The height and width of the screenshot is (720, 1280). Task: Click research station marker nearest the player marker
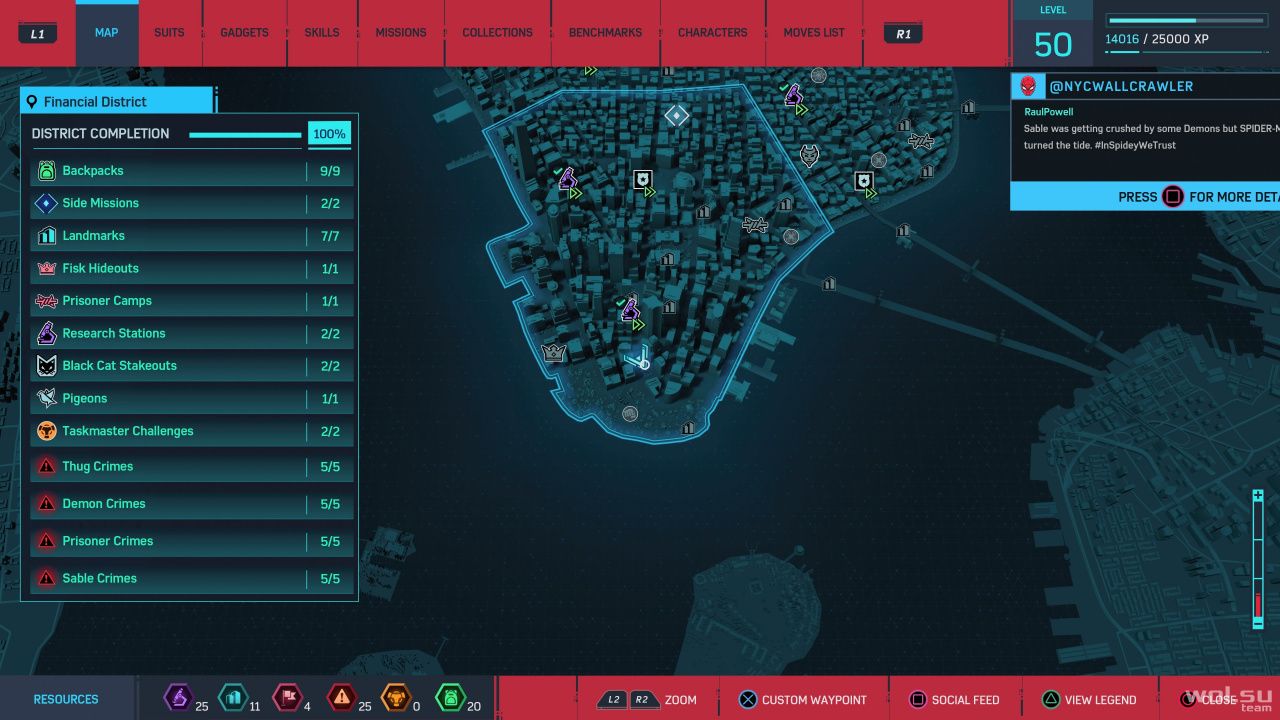pyautogui.click(x=630, y=310)
